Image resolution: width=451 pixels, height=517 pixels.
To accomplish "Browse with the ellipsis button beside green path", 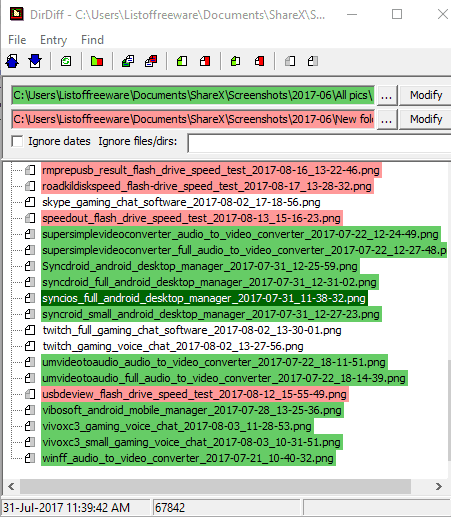I will pyautogui.click(x=386, y=95).
